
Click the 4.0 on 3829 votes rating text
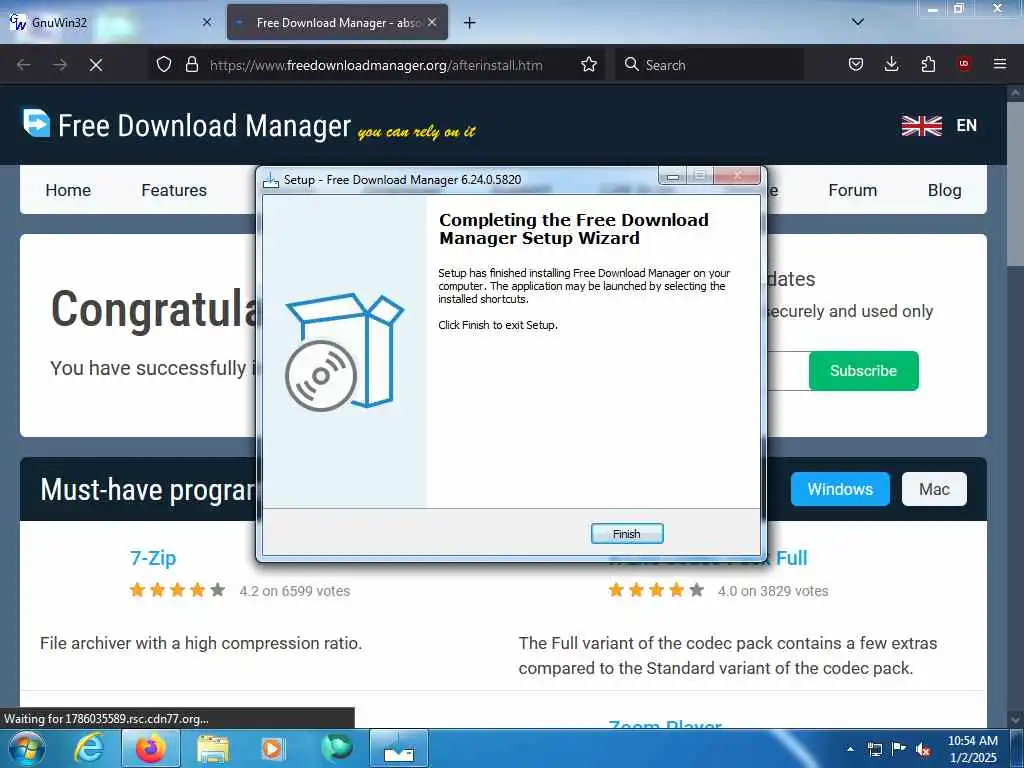[x=773, y=591]
